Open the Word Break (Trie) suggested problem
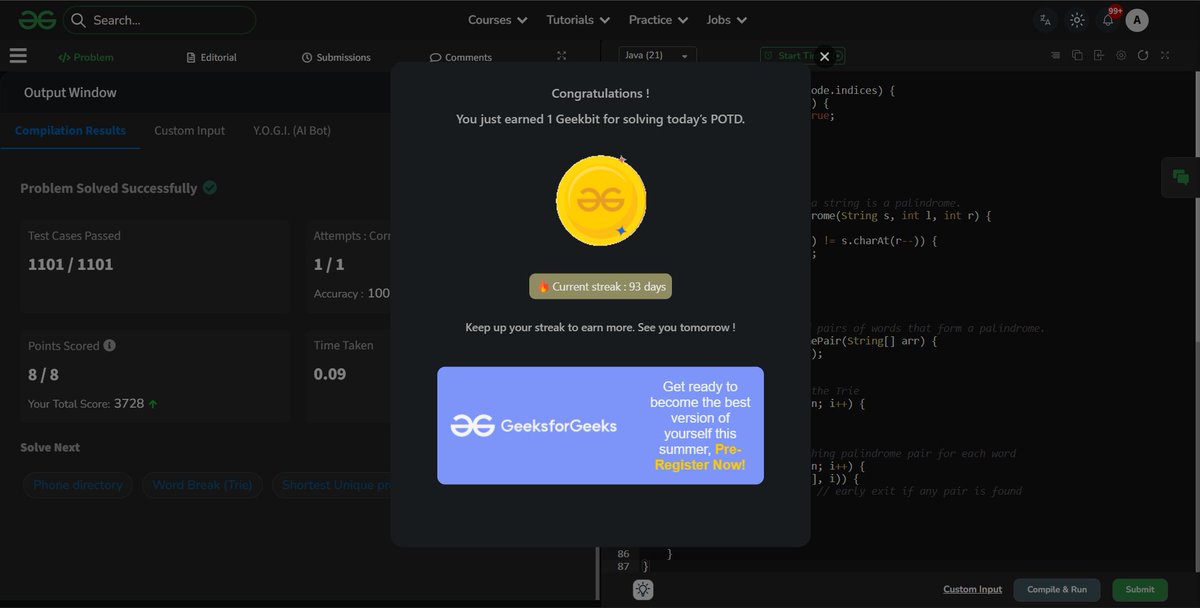 tap(202, 485)
